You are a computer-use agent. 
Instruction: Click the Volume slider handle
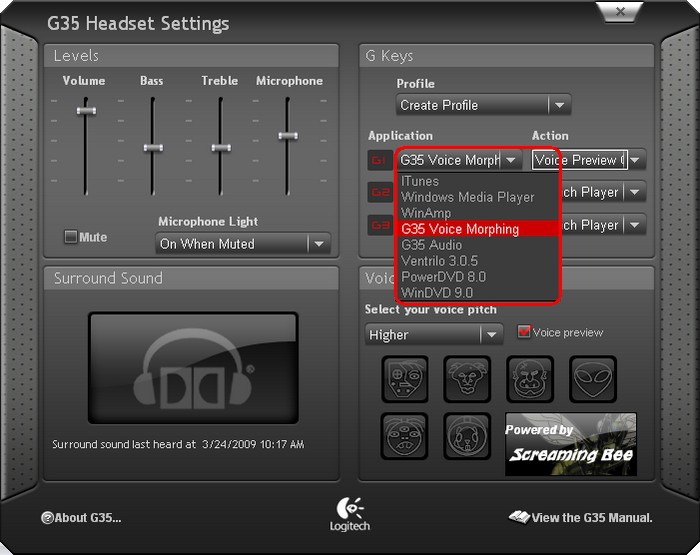pyautogui.click(x=86, y=111)
